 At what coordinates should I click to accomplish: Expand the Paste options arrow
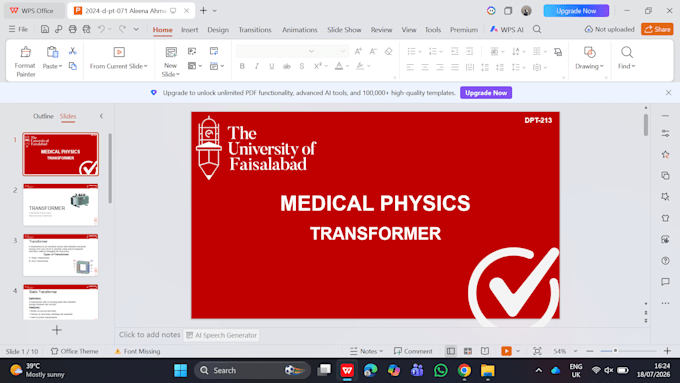click(60, 66)
